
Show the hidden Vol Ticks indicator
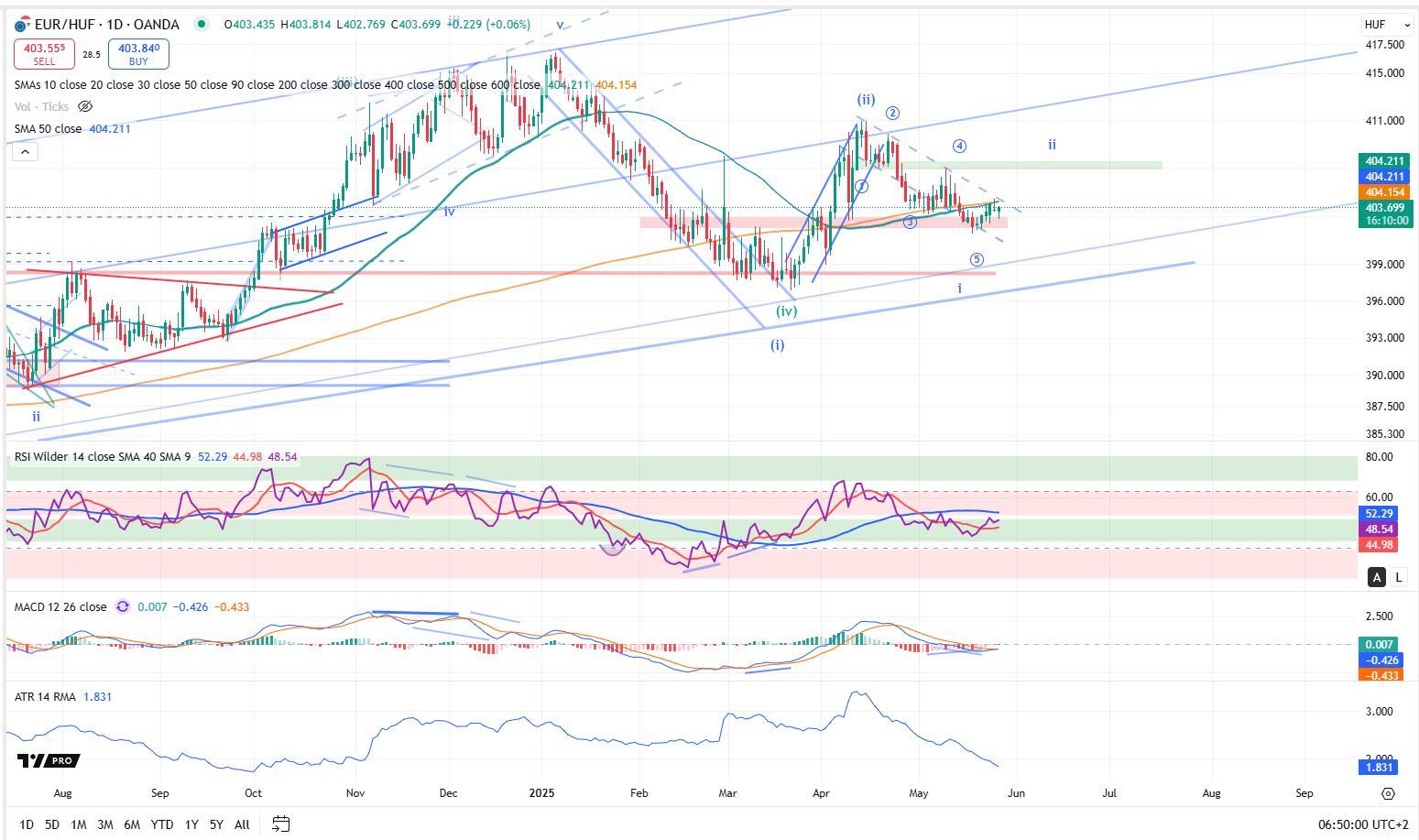85,106
